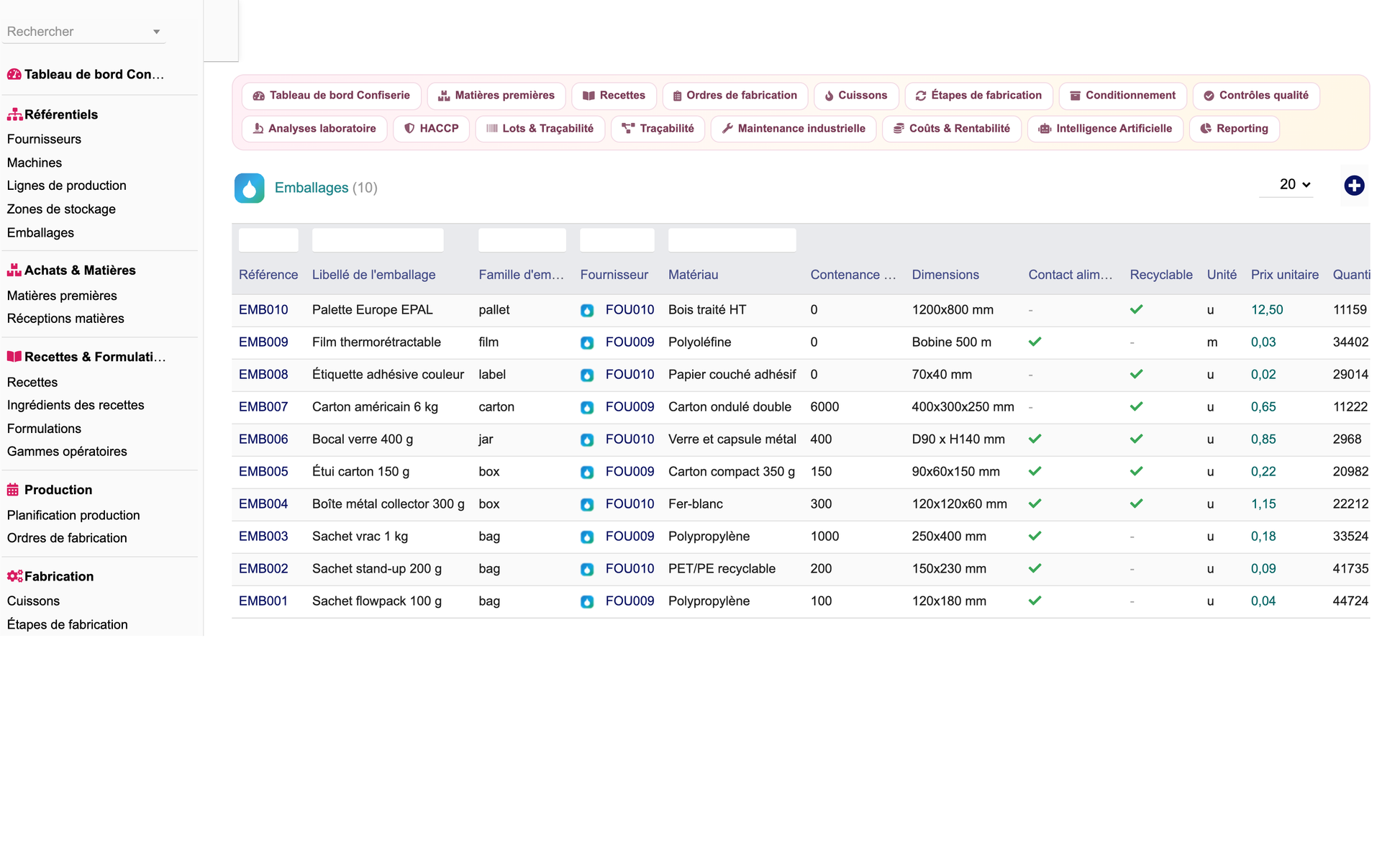
Task: Click supplier icon in EMB002 row
Action: pos(587,570)
